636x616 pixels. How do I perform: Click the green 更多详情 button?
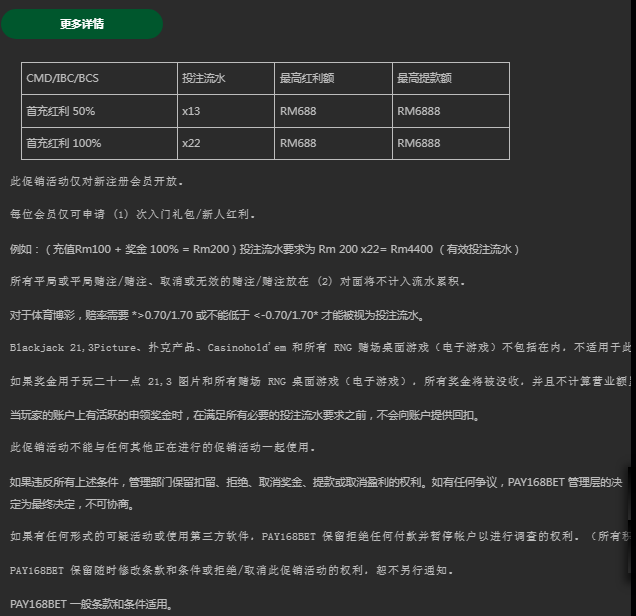82,24
